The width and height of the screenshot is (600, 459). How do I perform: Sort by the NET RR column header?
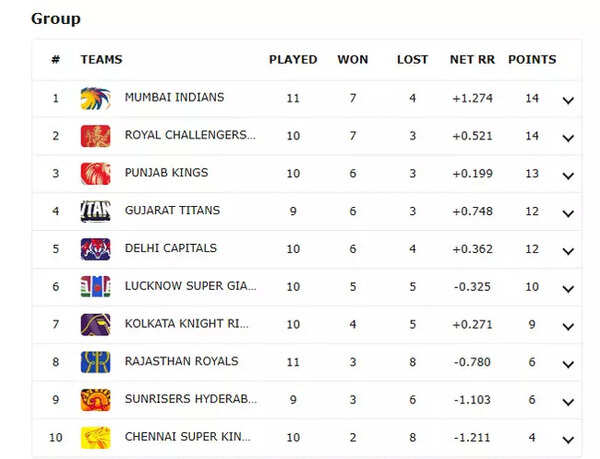(472, 60)
